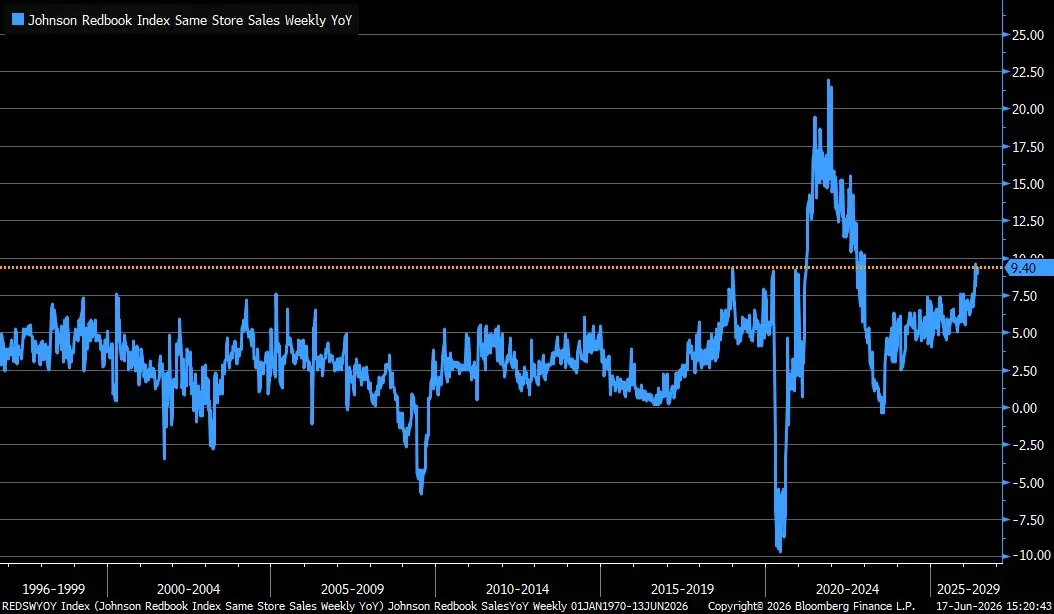Click the 2000-2004 time axis label
This screenshot has height=614, width=1054.
coord(188,590)
